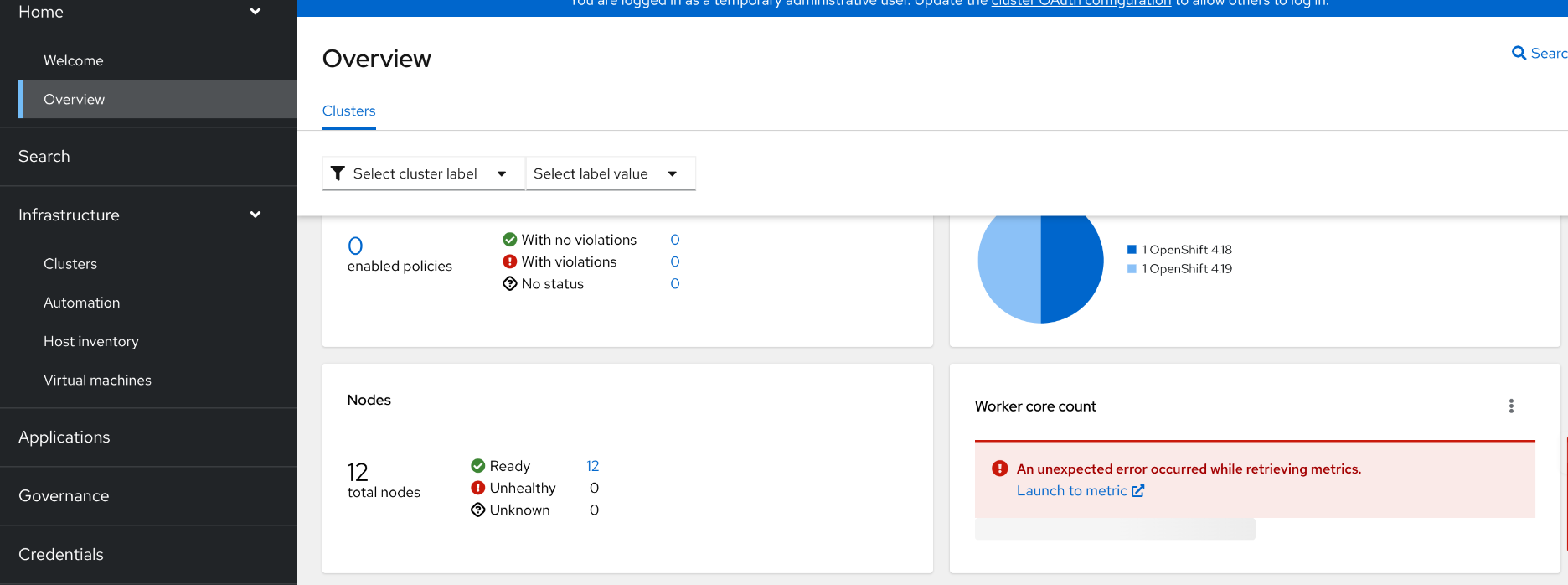
Task: Collapse the Home navigation section
Action: pos(255,12)
